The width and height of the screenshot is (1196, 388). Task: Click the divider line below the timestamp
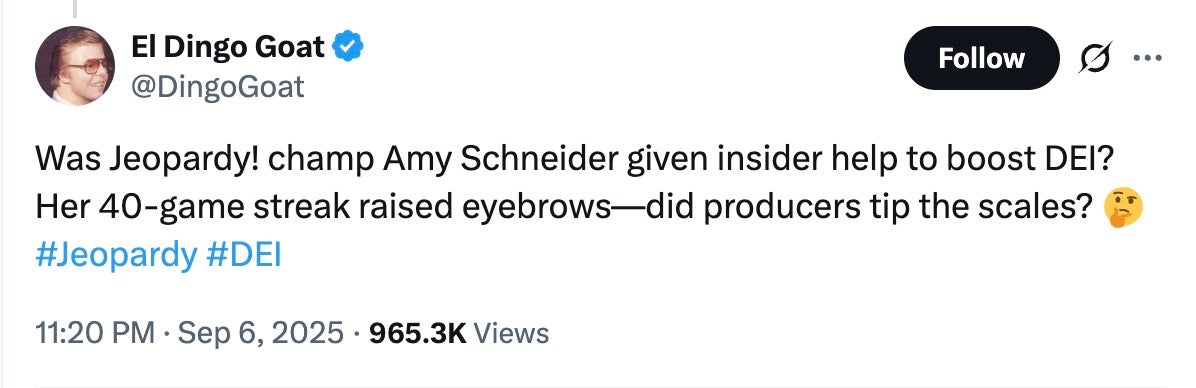598,385
